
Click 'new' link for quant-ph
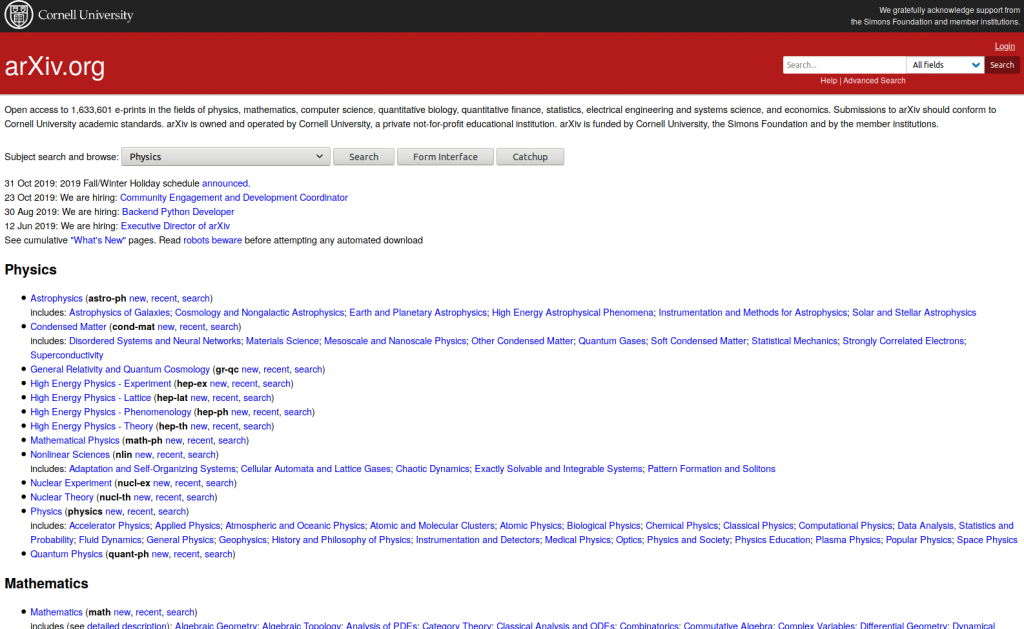pos(160,555)
